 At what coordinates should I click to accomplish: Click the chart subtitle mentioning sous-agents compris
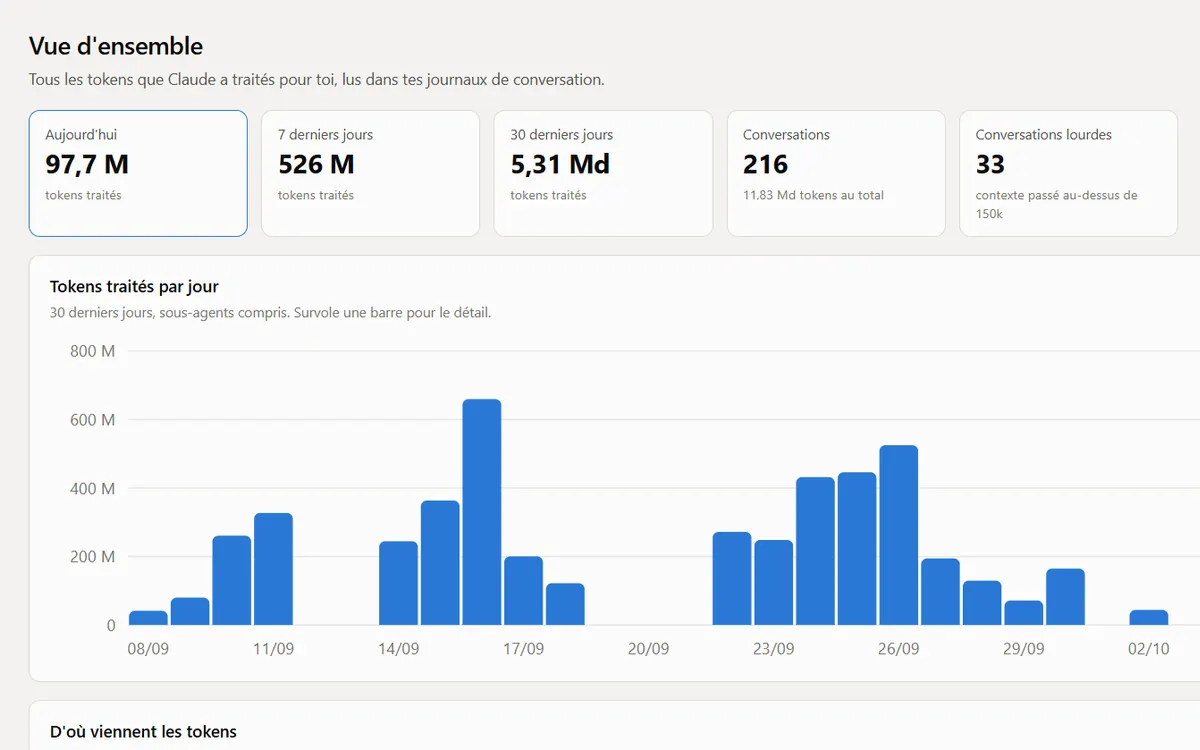[270, 312]
